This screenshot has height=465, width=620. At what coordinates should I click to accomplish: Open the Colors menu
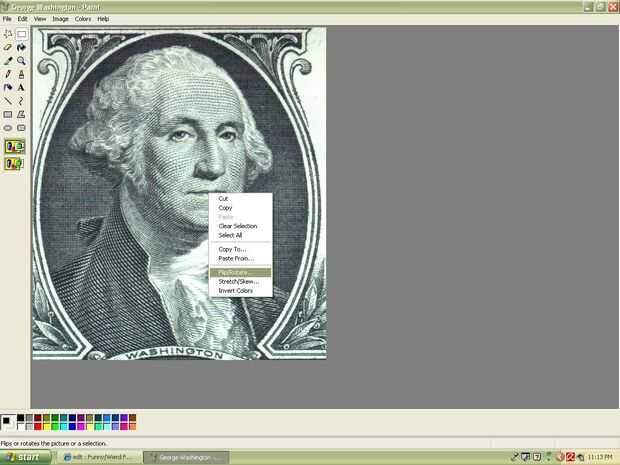[x=83, y=19]
